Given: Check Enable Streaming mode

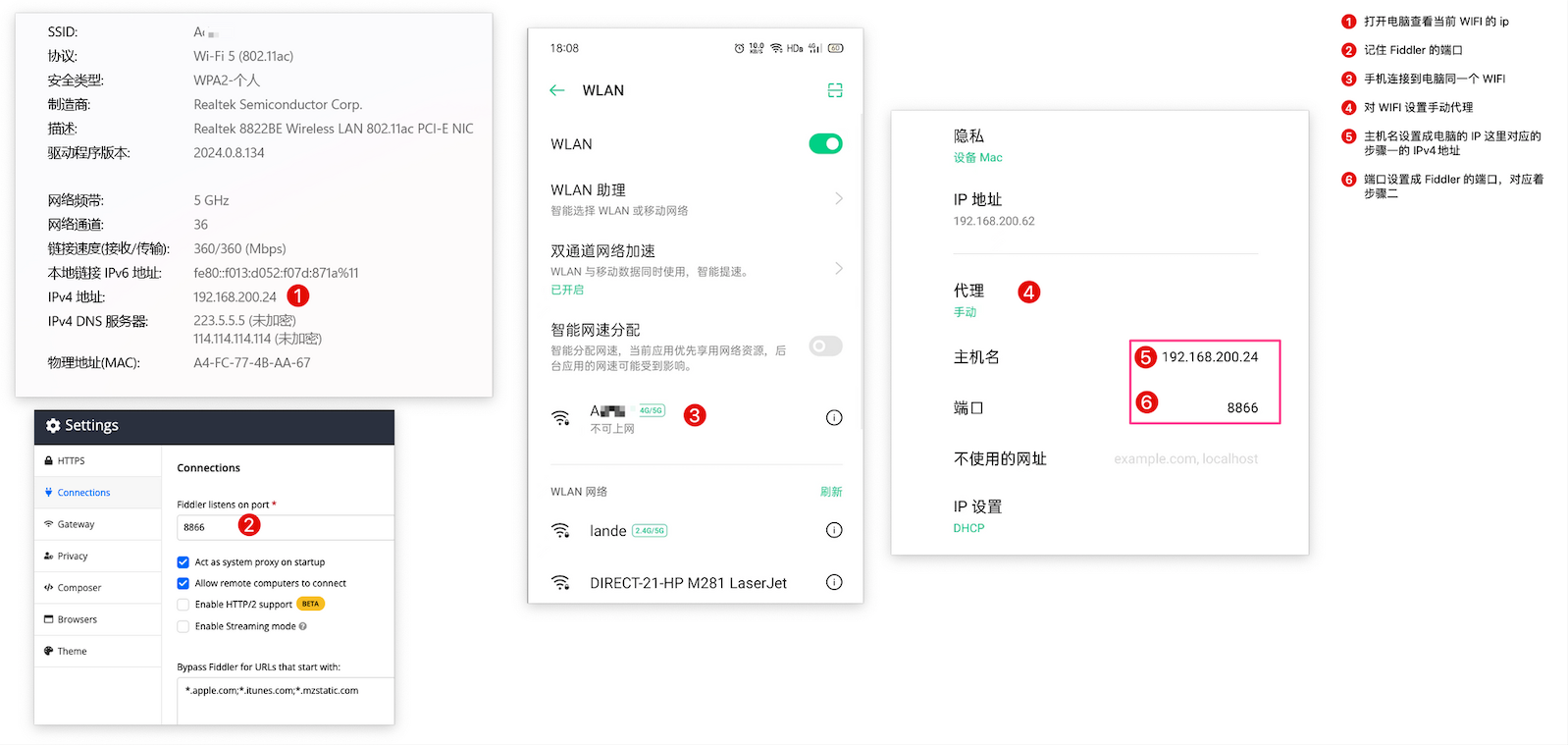Looking at the screenshot, I should pos(183,626).
